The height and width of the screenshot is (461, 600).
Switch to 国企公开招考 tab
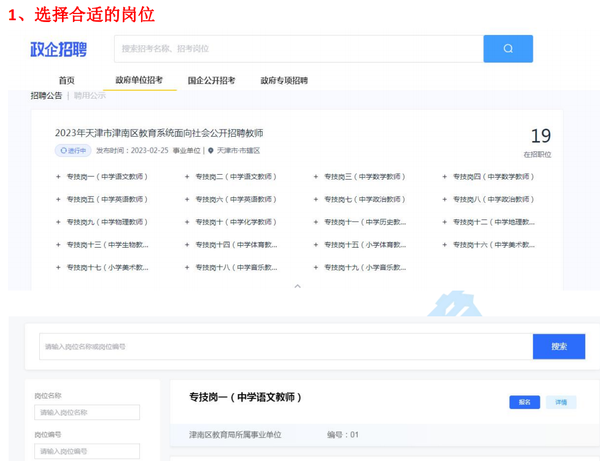211,80
